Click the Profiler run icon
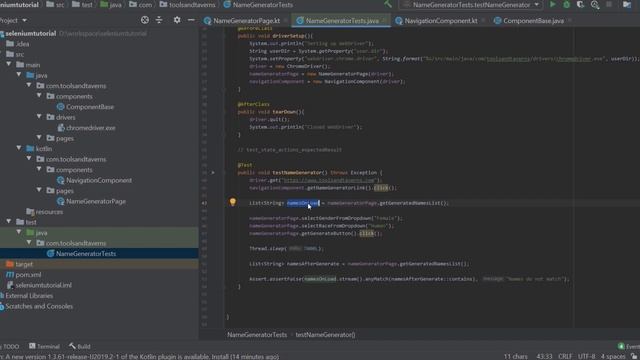Image resolution: width=640 pixels, height=360 pixels. pos(595,4)
